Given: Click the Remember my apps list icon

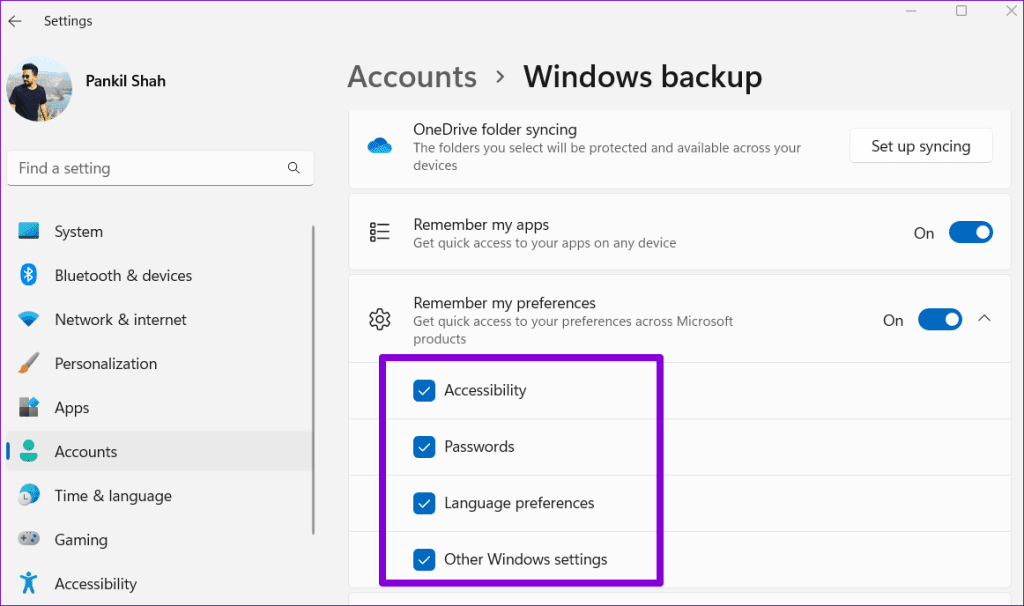Looking at the screenshot, I should pyautogui.click(x=379, y=232).
